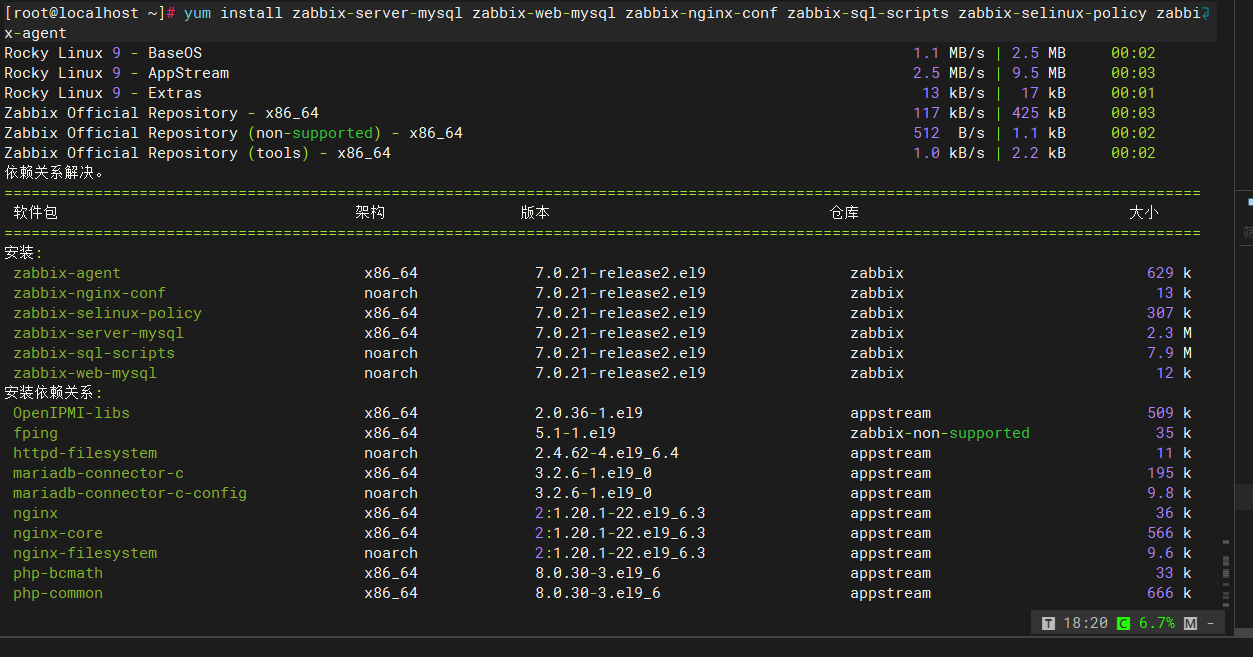Click the [root@localhost ~]# shell prompt
This screenshot has height=657, width=1253.
(x=91, y=13)
